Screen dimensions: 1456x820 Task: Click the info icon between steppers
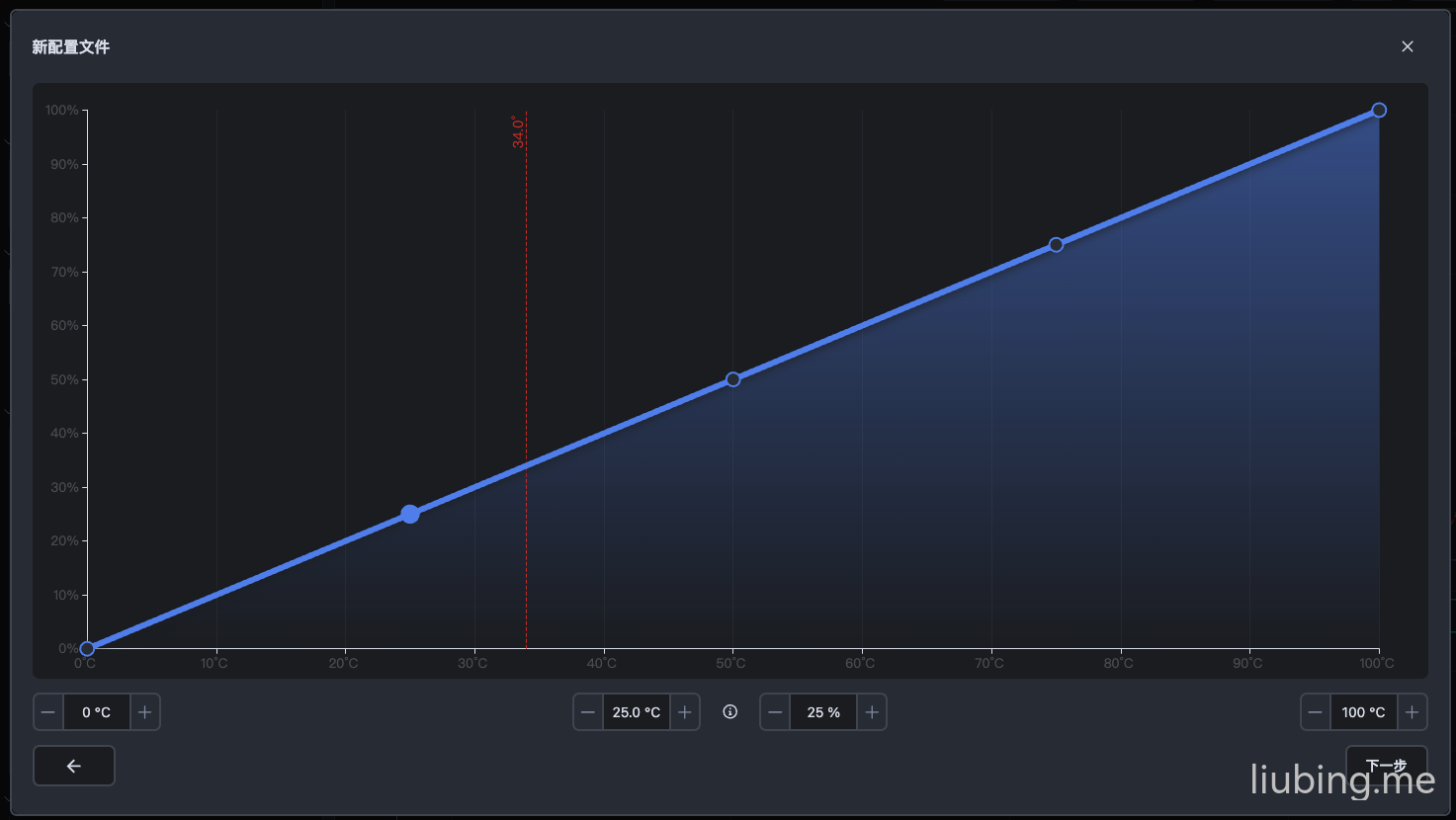pos(730,712)
